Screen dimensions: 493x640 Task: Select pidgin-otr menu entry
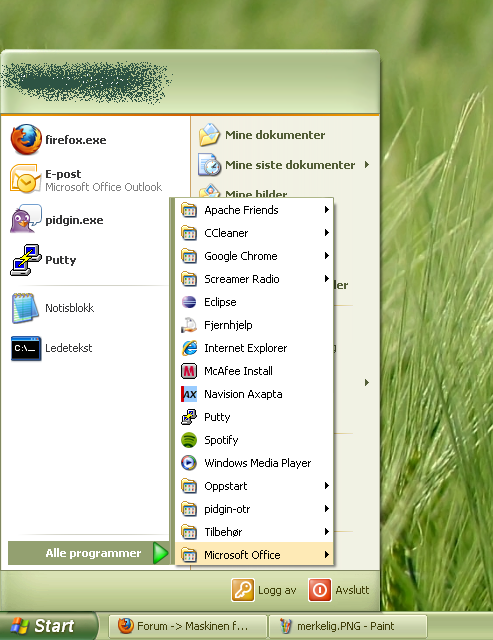coord(254,509)
